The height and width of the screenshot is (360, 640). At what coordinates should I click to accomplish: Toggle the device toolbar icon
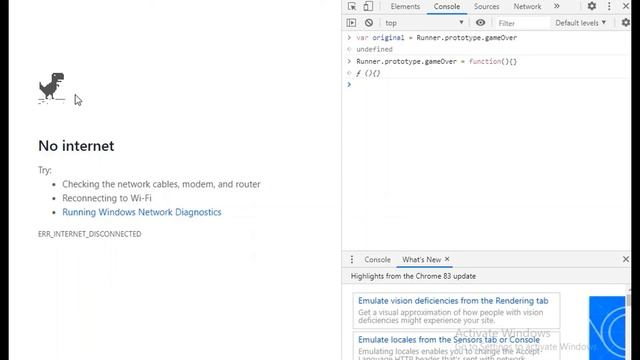(368, 6)
